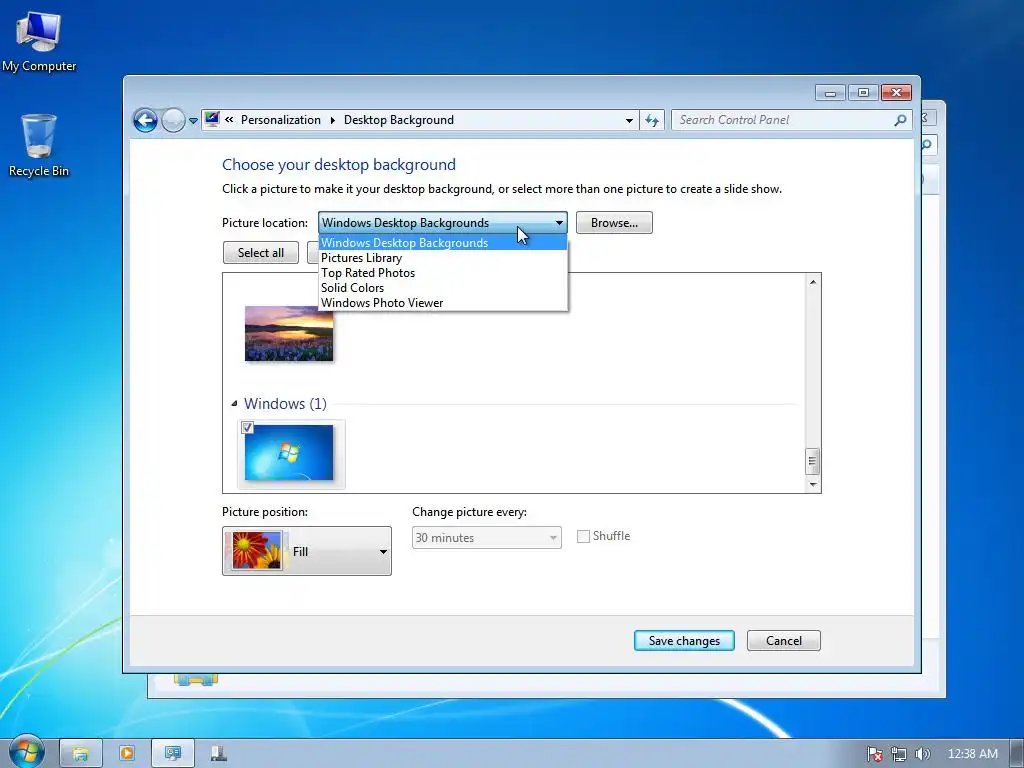
Task: Click the Browse... button
Action: coord(614,223)
